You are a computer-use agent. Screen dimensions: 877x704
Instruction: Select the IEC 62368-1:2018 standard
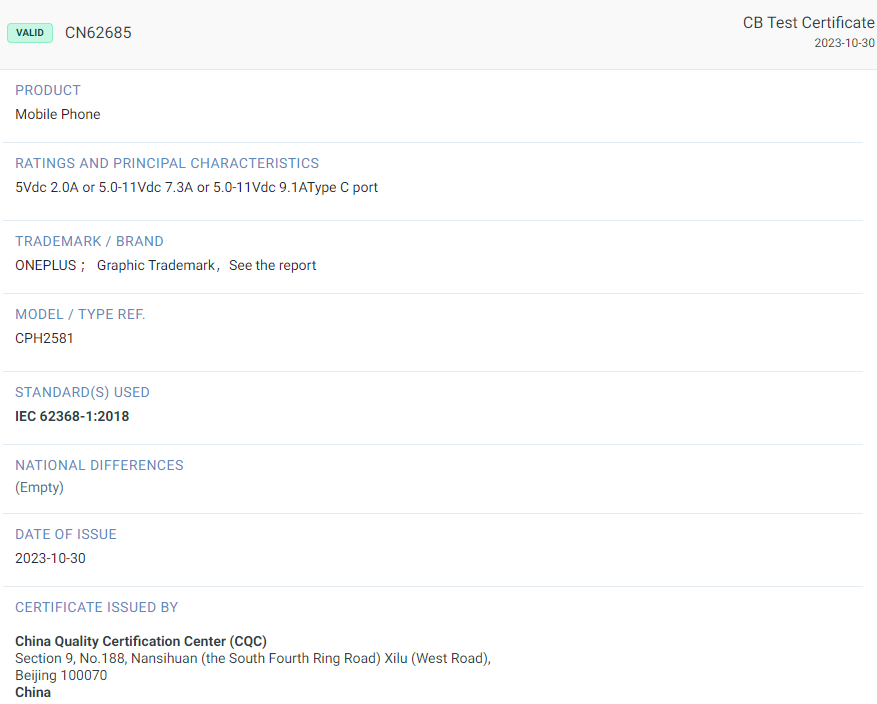[x=72, y=417]
